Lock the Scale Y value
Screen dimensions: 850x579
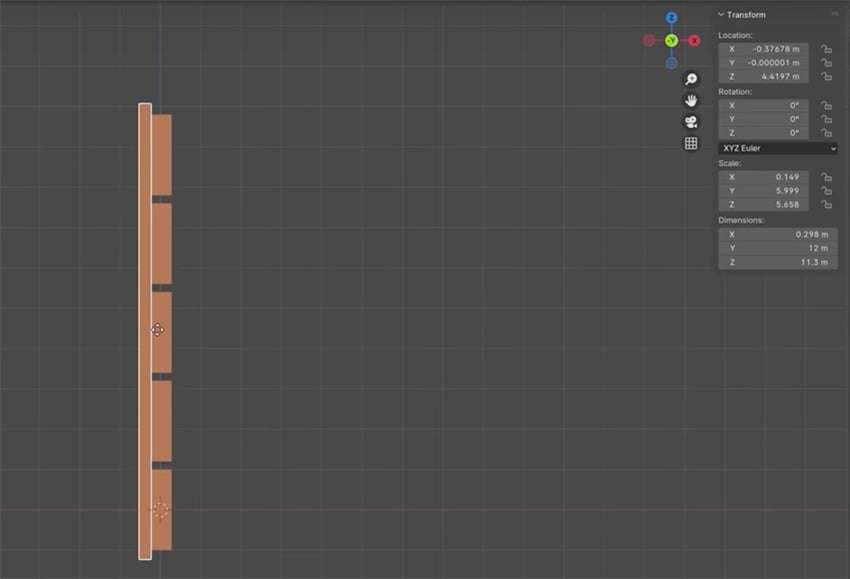(826, 191)
